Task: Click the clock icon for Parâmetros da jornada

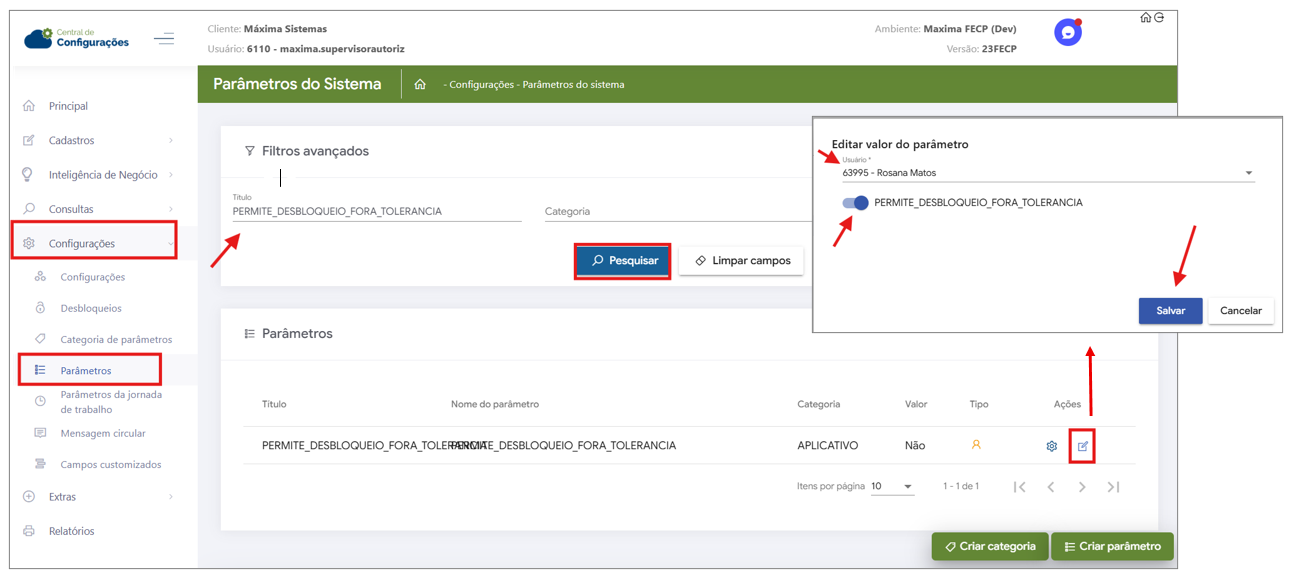Action: point(40,401)
